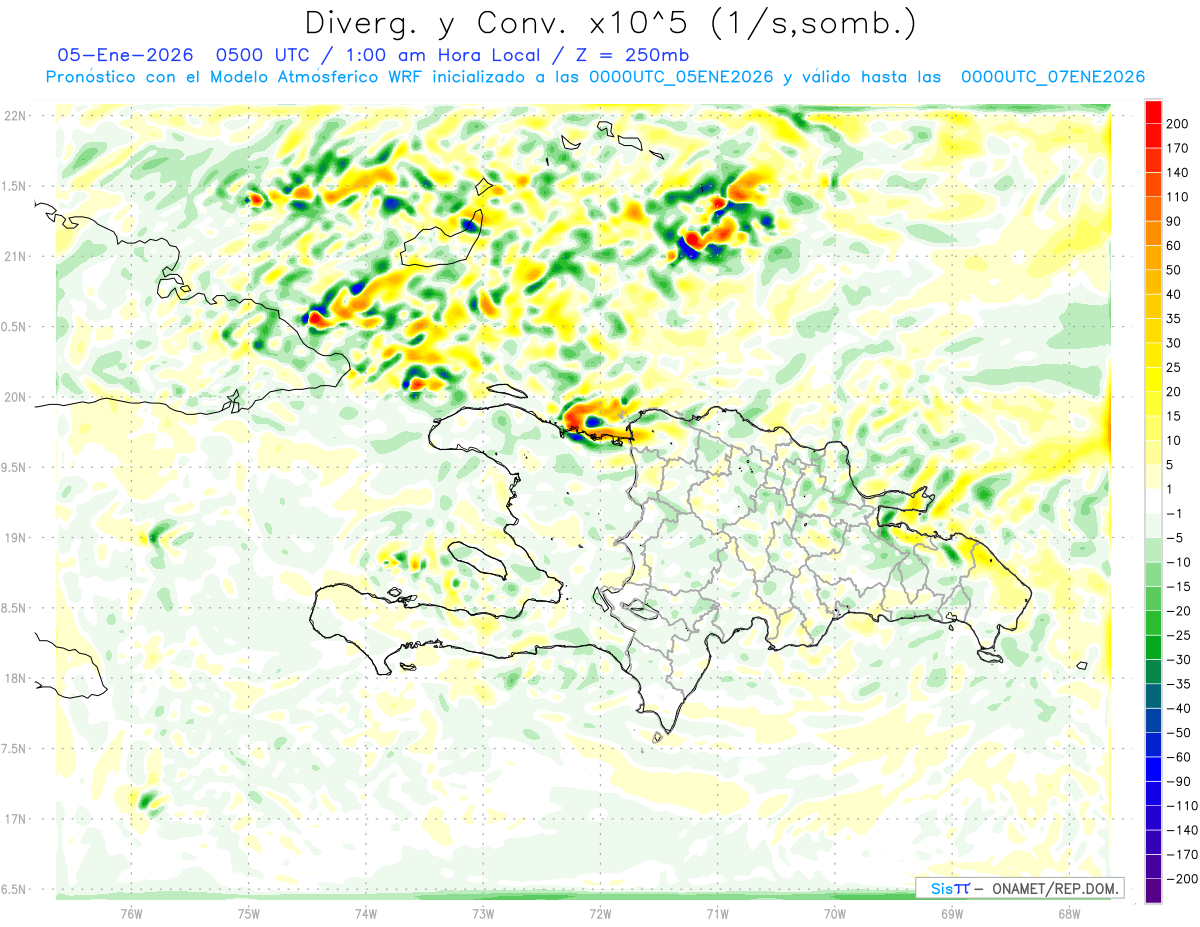Click the valid-until time "0000UTC_07ENE2026"
This screenshot has height=927, width=1200.
tap(1052, 77)
